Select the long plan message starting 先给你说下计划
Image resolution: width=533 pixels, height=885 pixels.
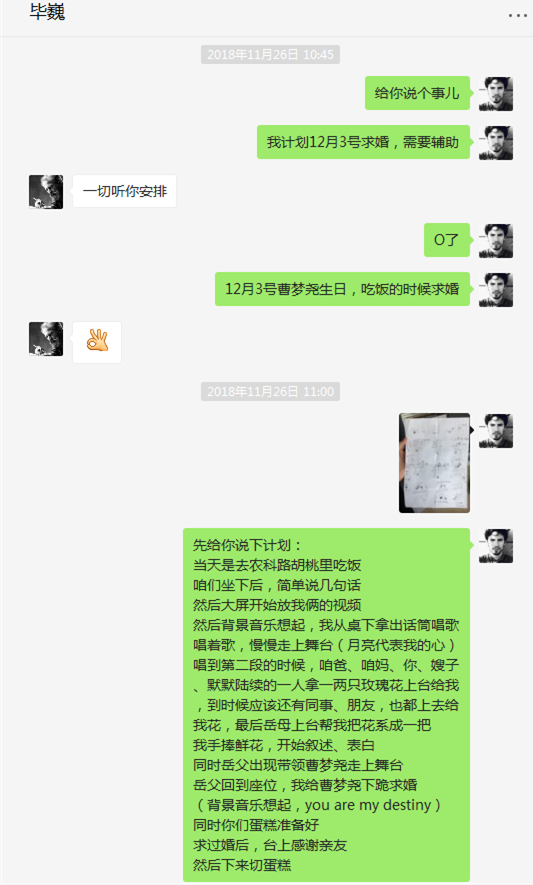(326, 705)
